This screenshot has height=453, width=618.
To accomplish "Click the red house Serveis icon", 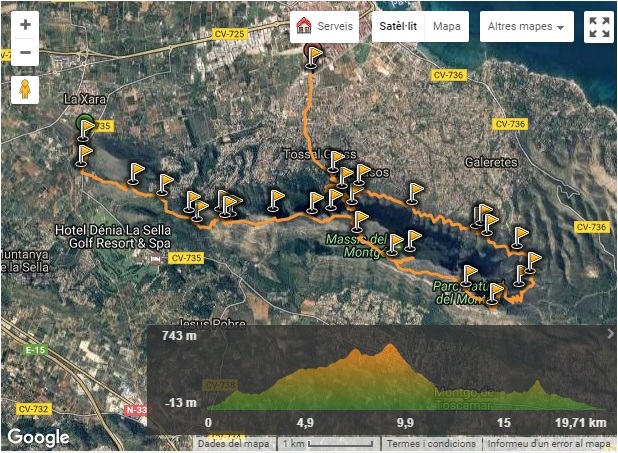I will click(x=303, y=26).
